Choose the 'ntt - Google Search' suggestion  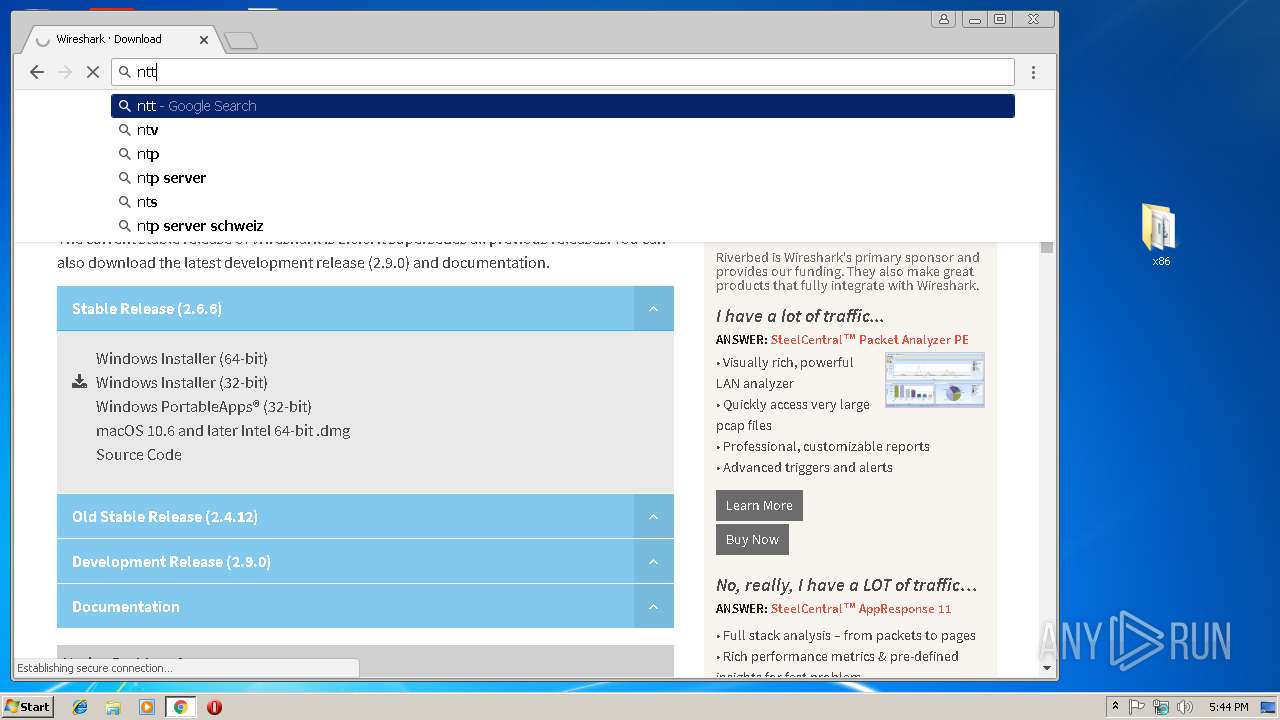[563, 106]
